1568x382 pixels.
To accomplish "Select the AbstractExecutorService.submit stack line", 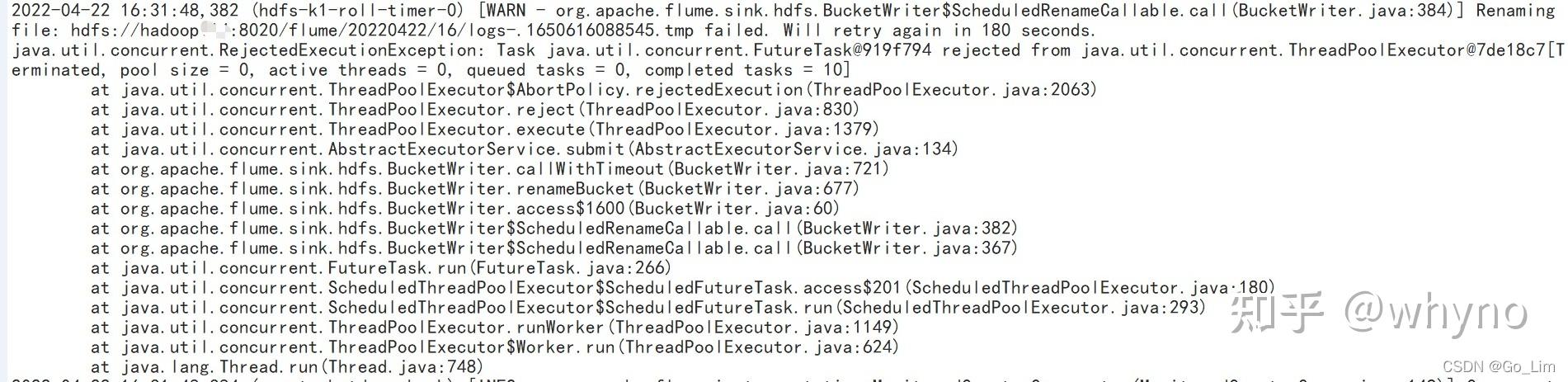I will coord(525,149).
